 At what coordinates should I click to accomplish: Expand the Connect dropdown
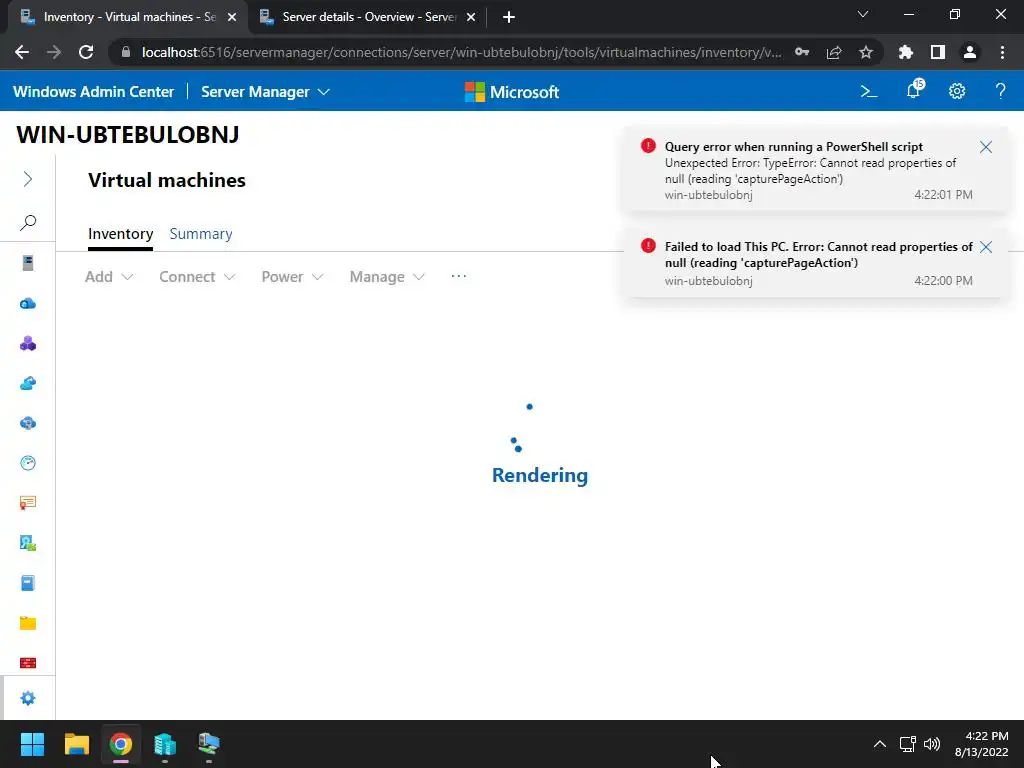pos(197,277)
